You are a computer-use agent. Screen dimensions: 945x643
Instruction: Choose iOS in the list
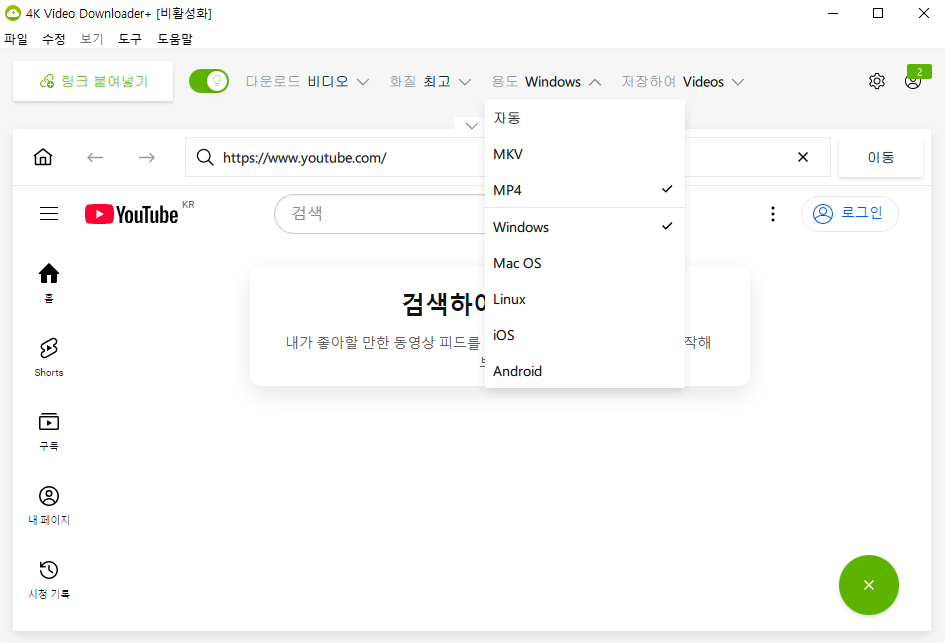tap(585, 335)
